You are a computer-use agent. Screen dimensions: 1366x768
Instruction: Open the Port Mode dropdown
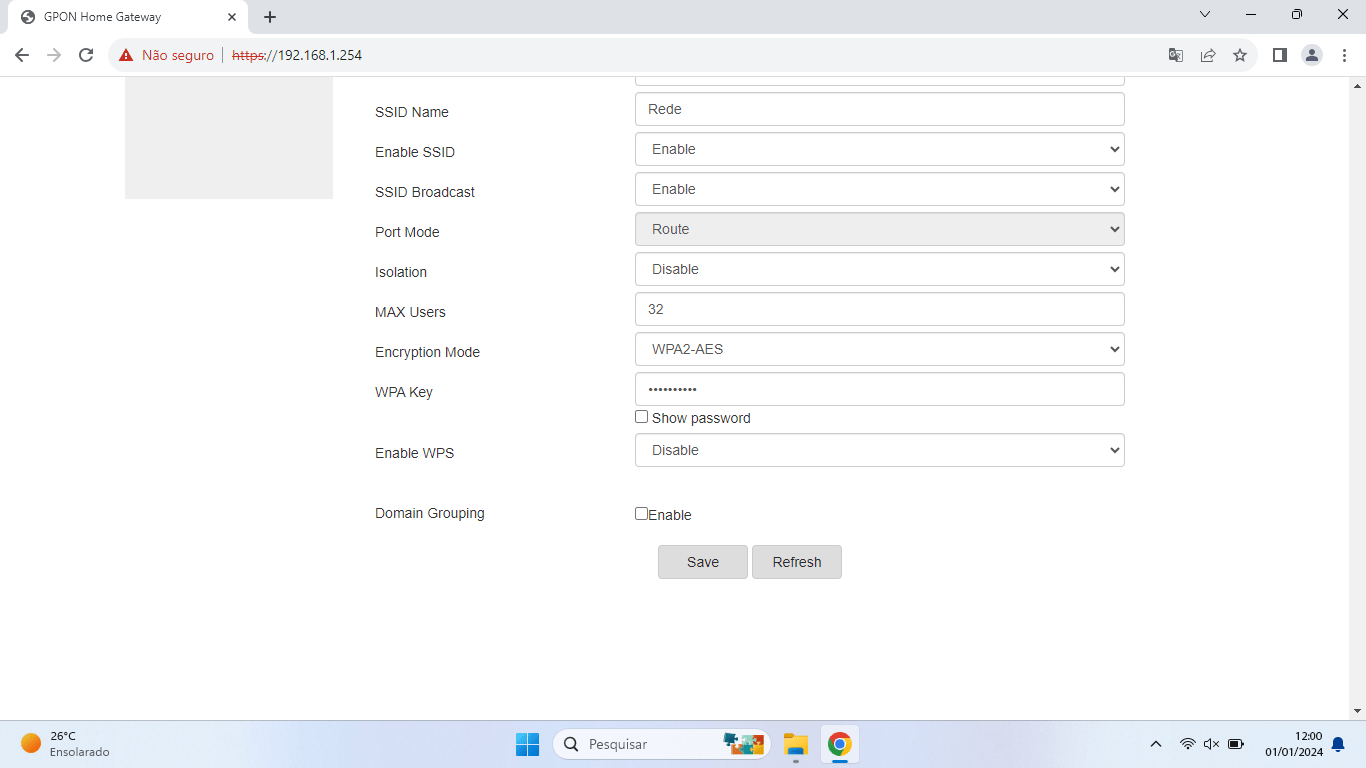pyautogui.click(x=880, y=229)
